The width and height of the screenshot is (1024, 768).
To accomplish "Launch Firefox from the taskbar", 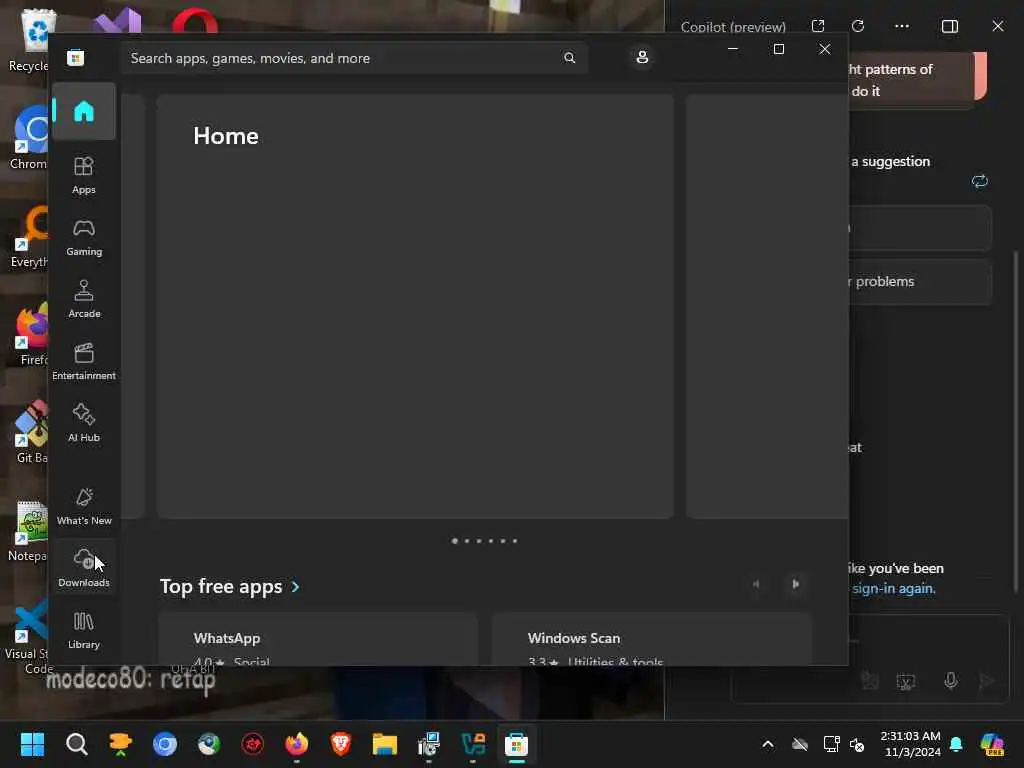I will (296, 744).
